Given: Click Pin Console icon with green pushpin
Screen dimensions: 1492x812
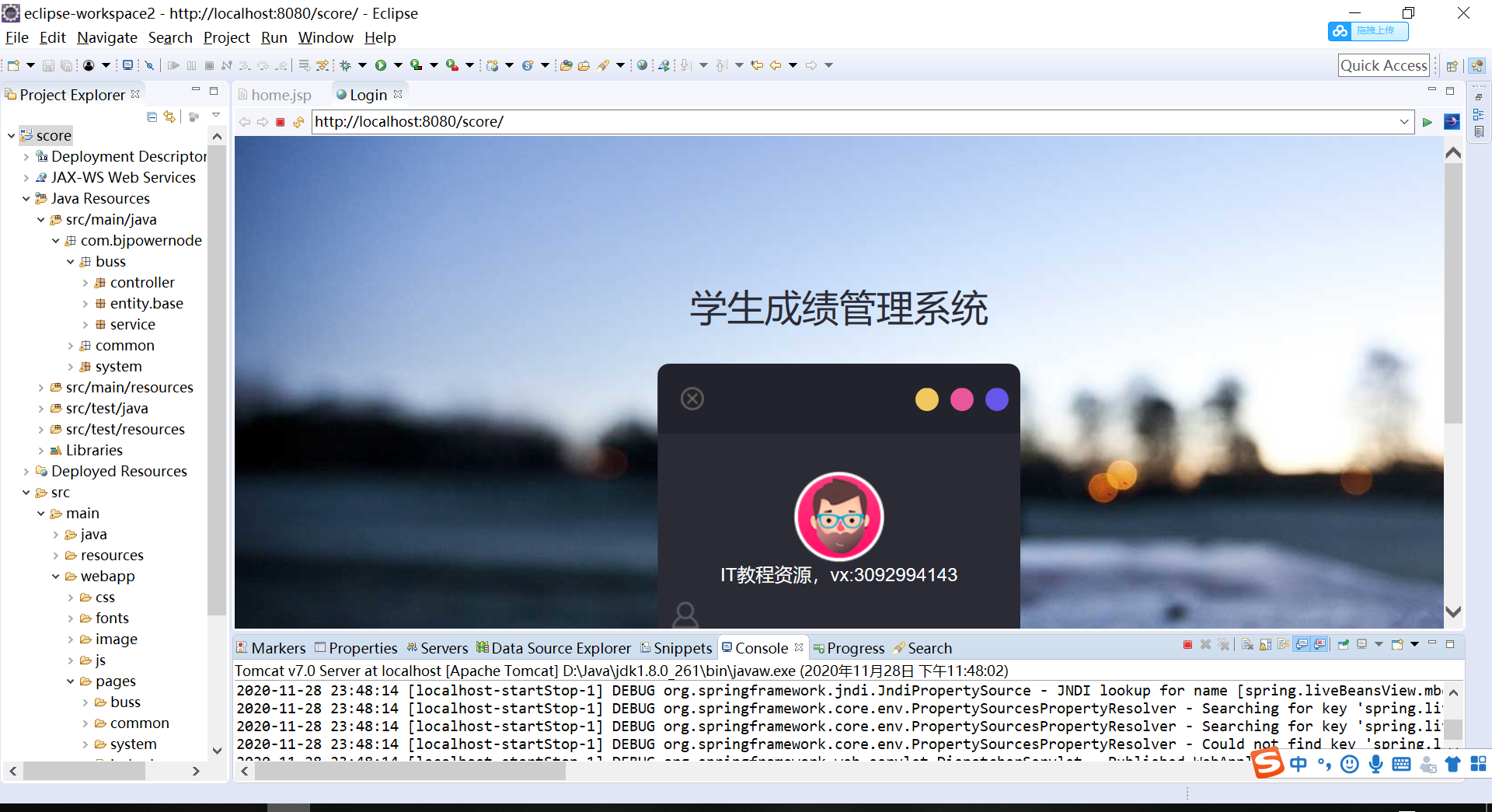Looking at the screenshot, I should [1343, 645].
